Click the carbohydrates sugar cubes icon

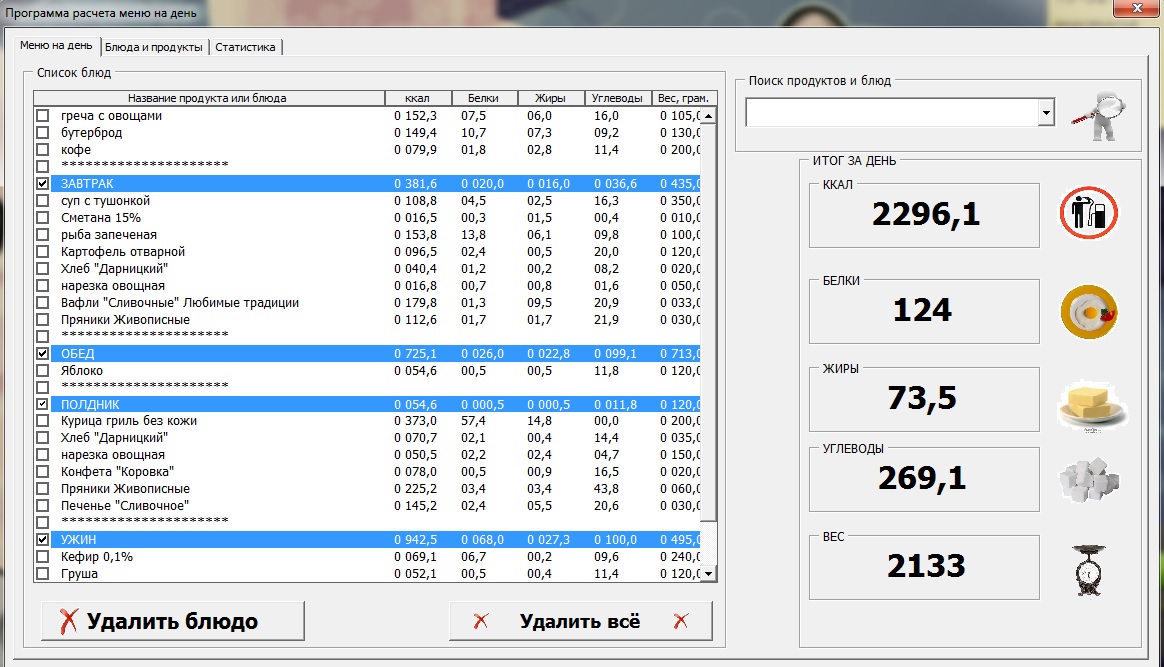click(1088, 480)
